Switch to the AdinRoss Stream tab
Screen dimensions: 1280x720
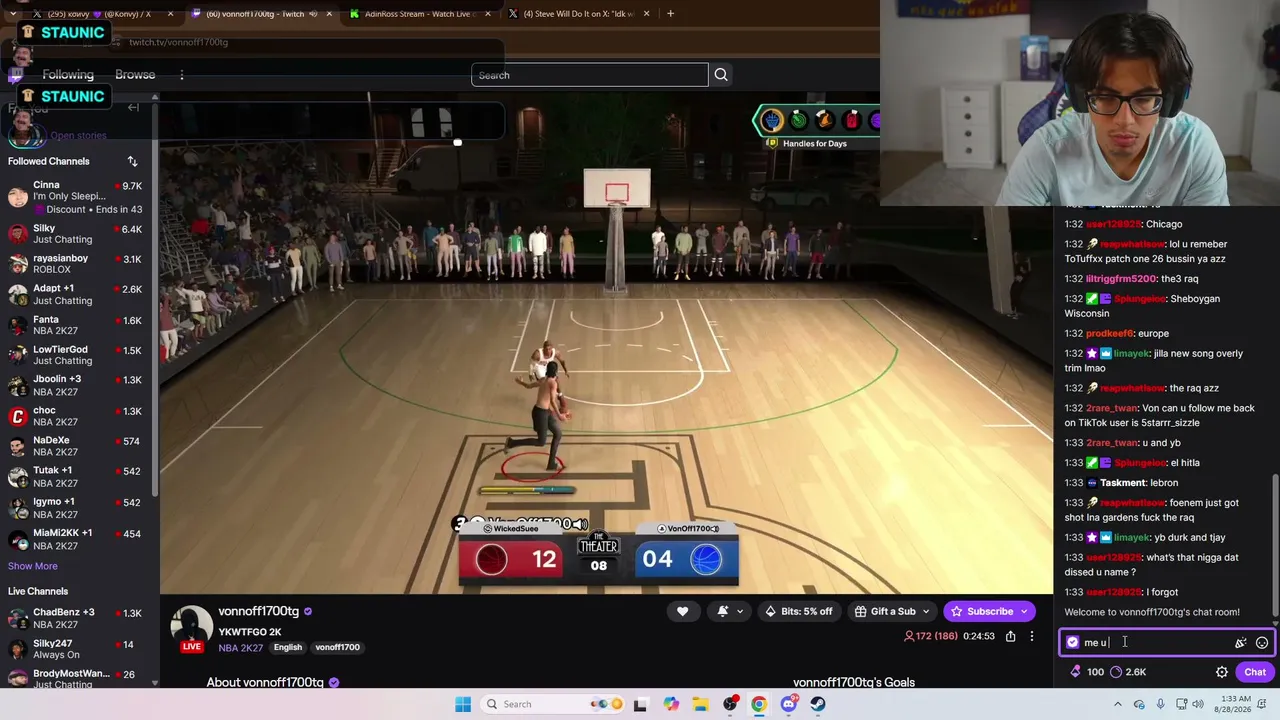pyautogui.click(x=418, y=14)
